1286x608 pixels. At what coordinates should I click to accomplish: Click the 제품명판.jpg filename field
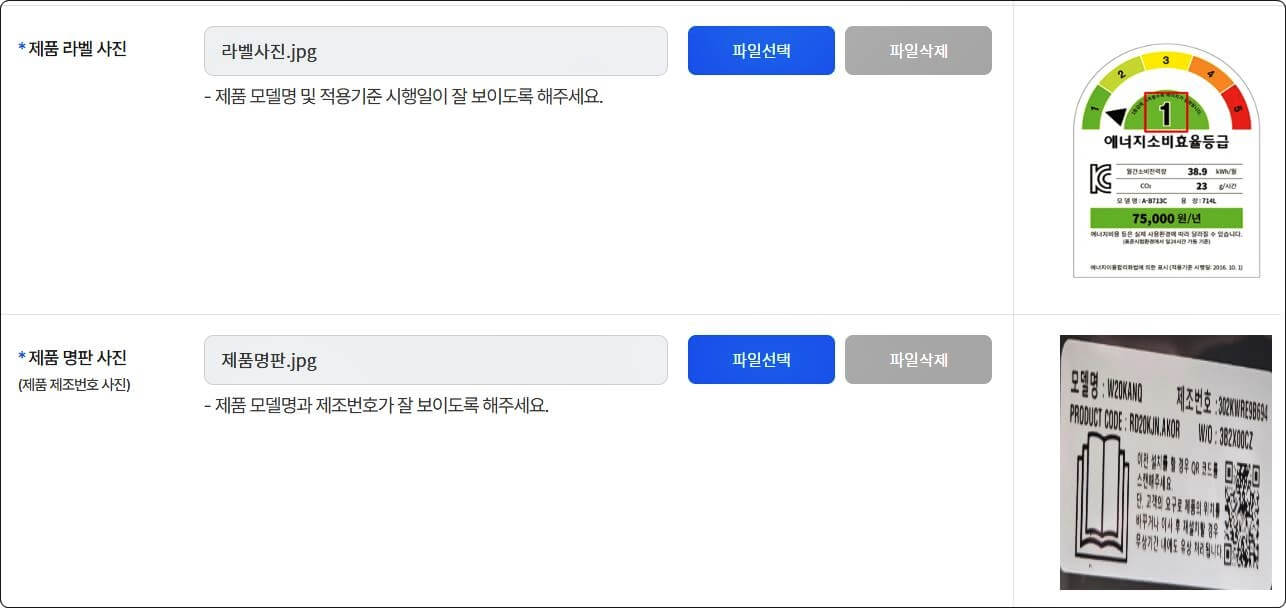coord(436,359)
